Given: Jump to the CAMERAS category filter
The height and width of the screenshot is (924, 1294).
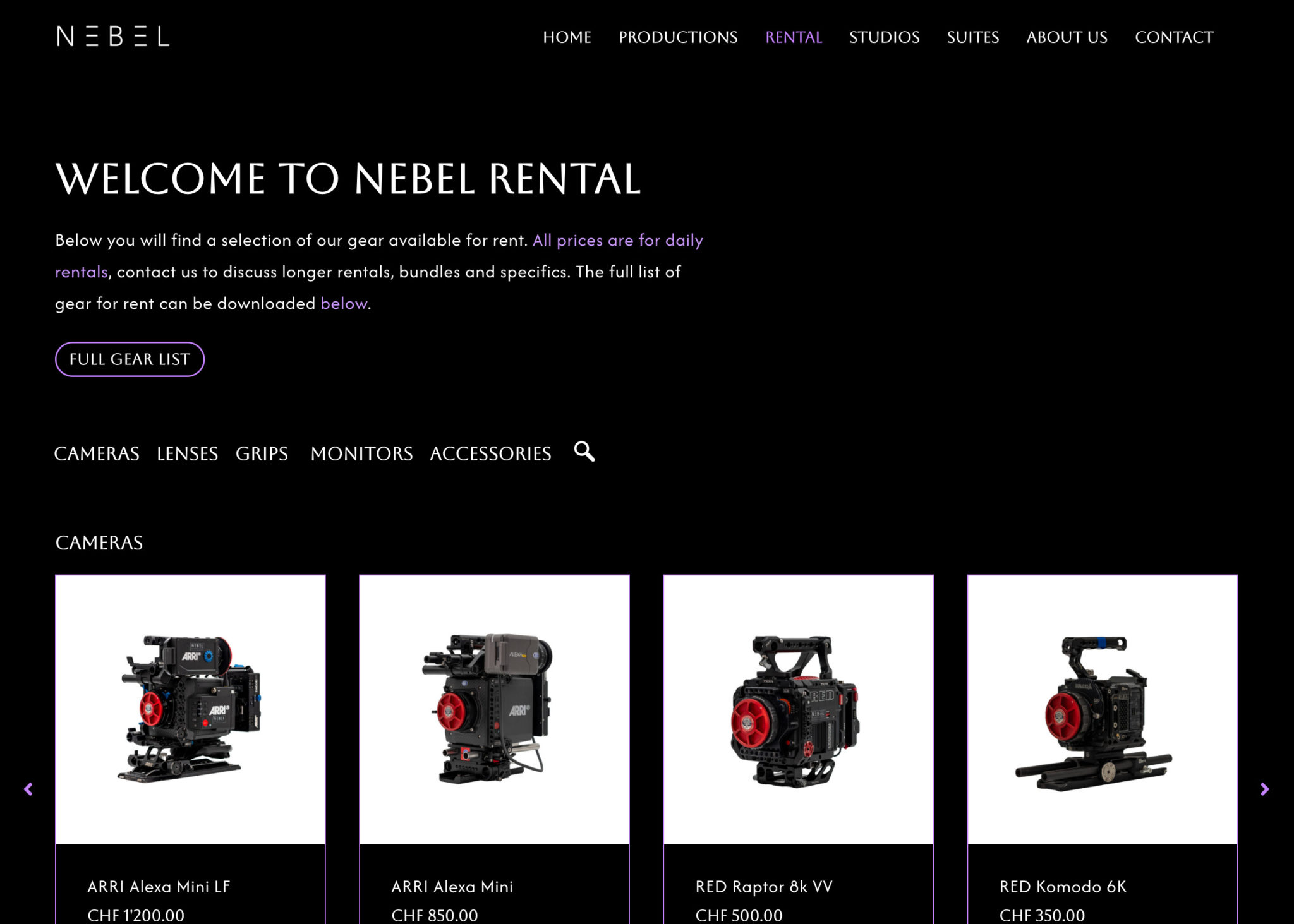Looking at the screenshot, I should 97,453.
